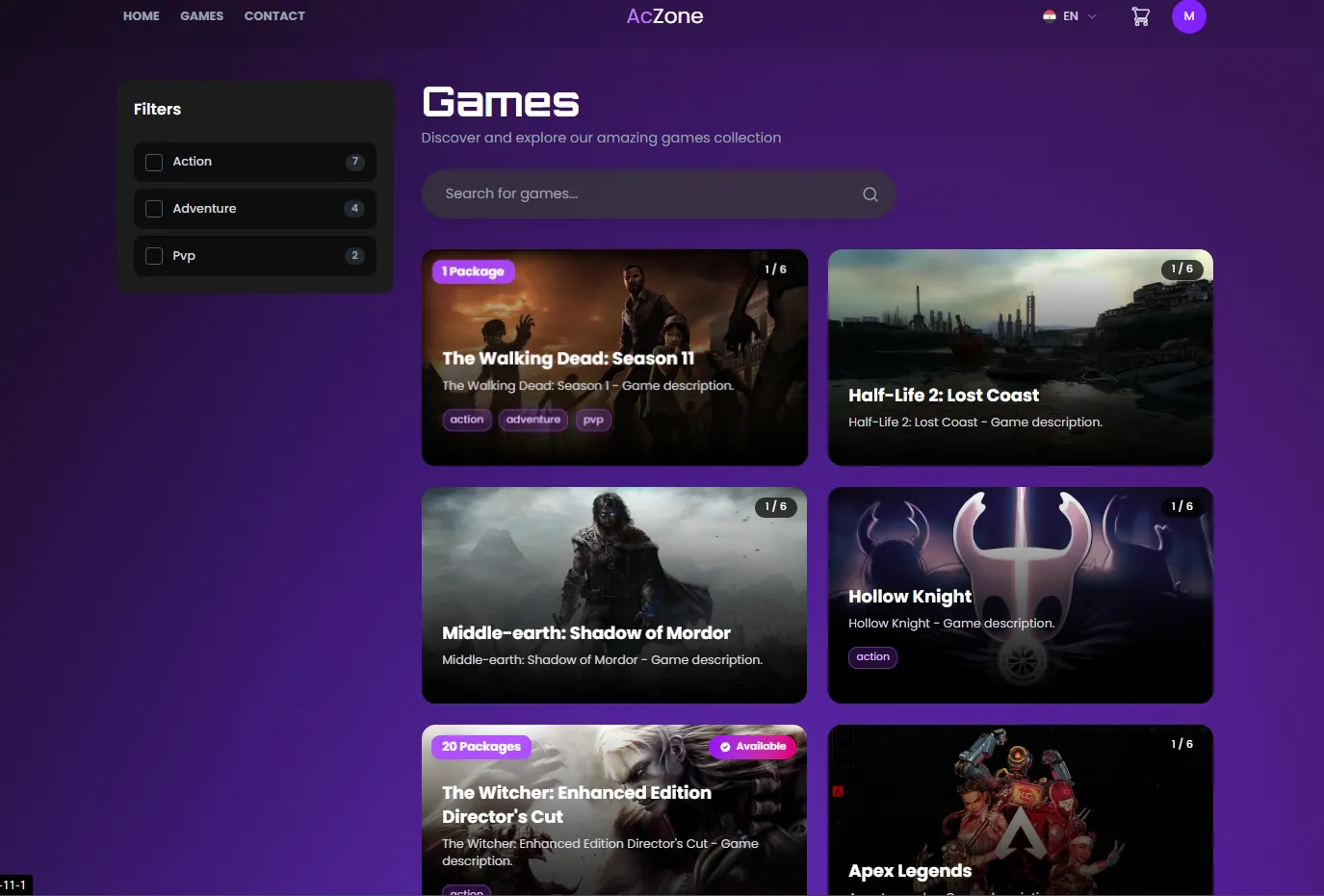Go to the Home menu item
The height and width of the screenshot is (896, 1324).
pos(142,16)
